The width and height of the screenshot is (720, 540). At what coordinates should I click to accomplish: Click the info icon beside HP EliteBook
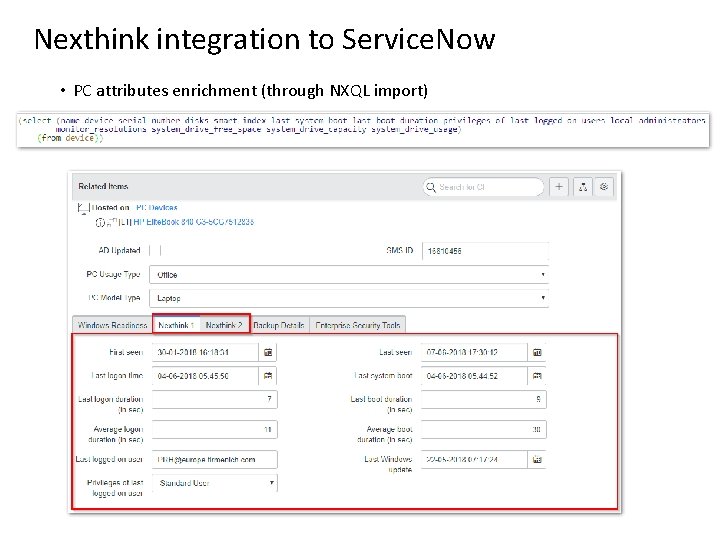click(x=100, y=223)
